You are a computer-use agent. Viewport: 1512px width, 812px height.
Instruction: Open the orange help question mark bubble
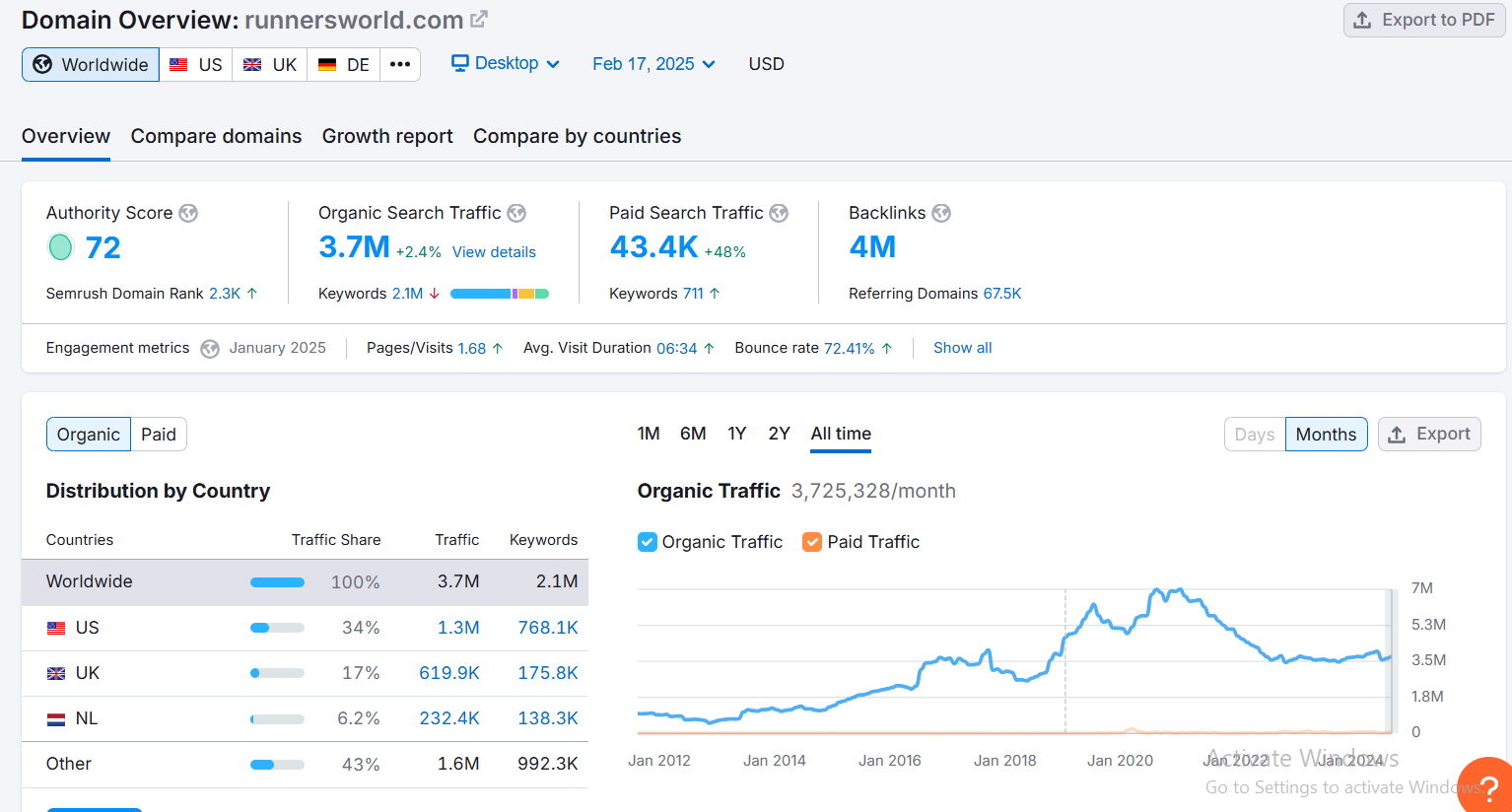pyautogui.click(x=1487, y=787)
